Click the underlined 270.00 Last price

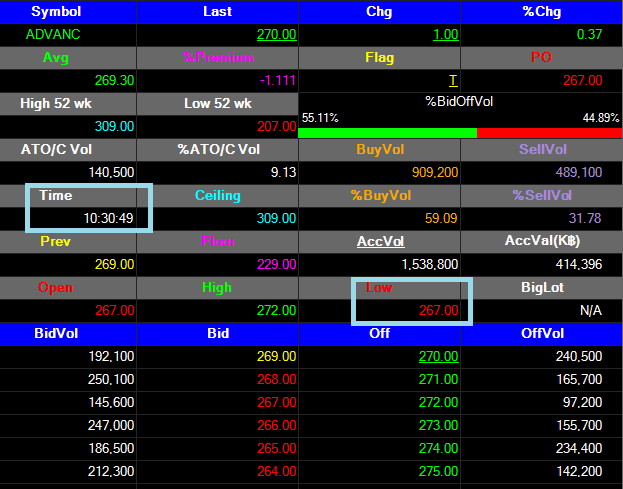pyautogui.click(x=277, y=35)
